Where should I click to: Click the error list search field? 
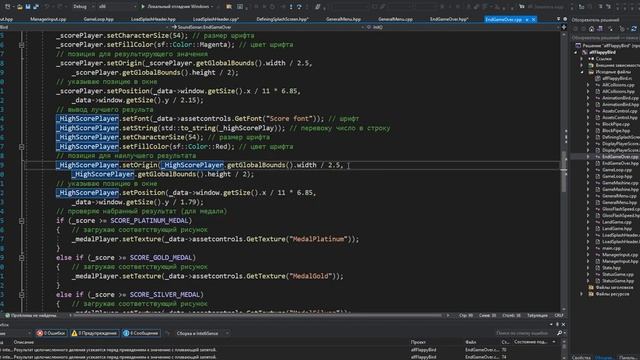525,333
